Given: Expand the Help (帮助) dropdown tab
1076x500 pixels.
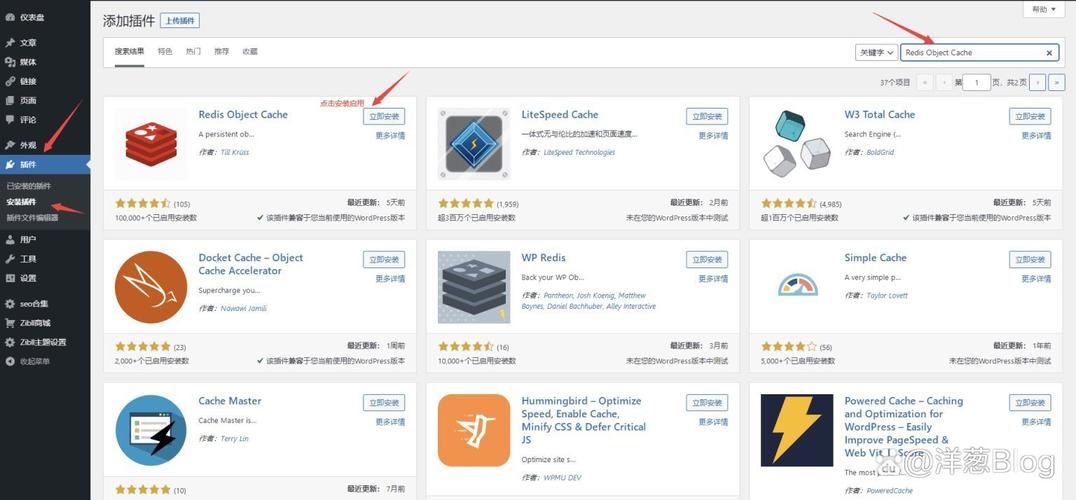Looking at the screenshot, I should 1042,10.
